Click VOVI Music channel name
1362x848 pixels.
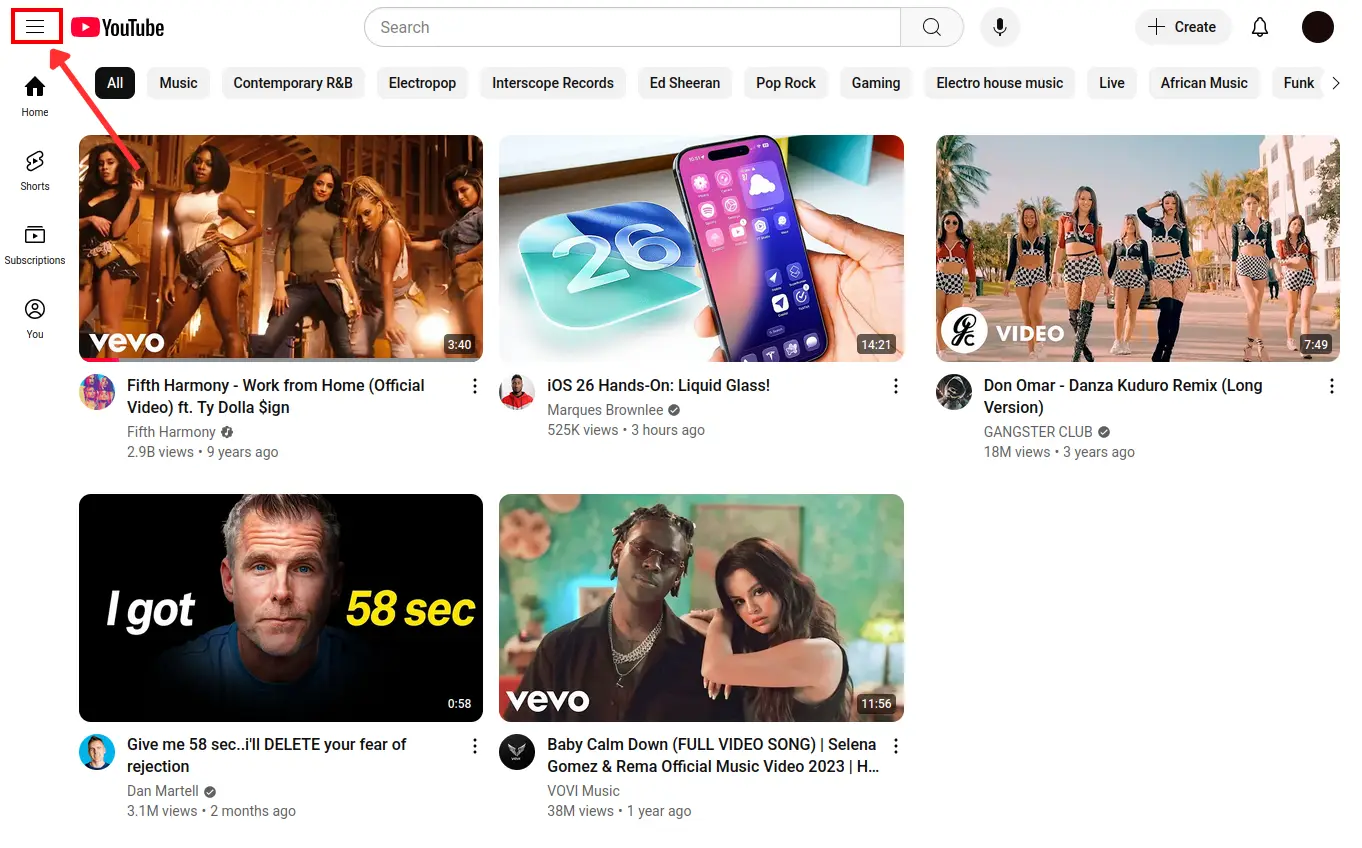(x=584, y=791)
